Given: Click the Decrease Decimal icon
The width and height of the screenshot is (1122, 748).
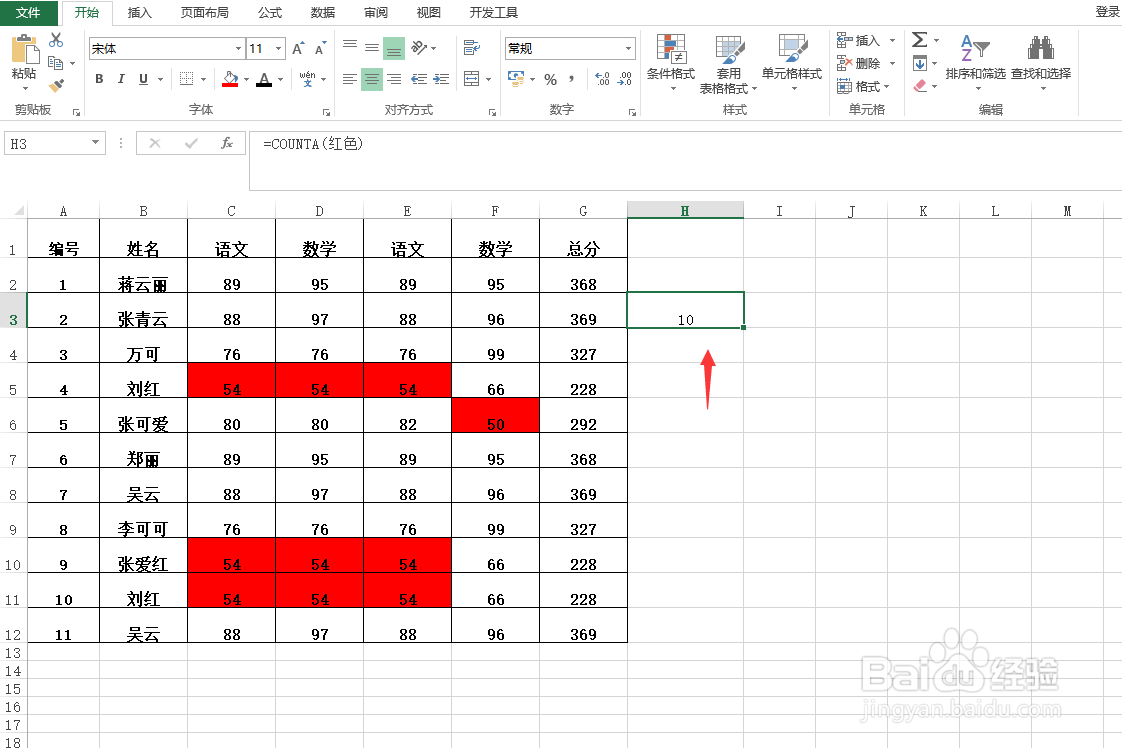Looking at the screenshot, I should [625, 79].
